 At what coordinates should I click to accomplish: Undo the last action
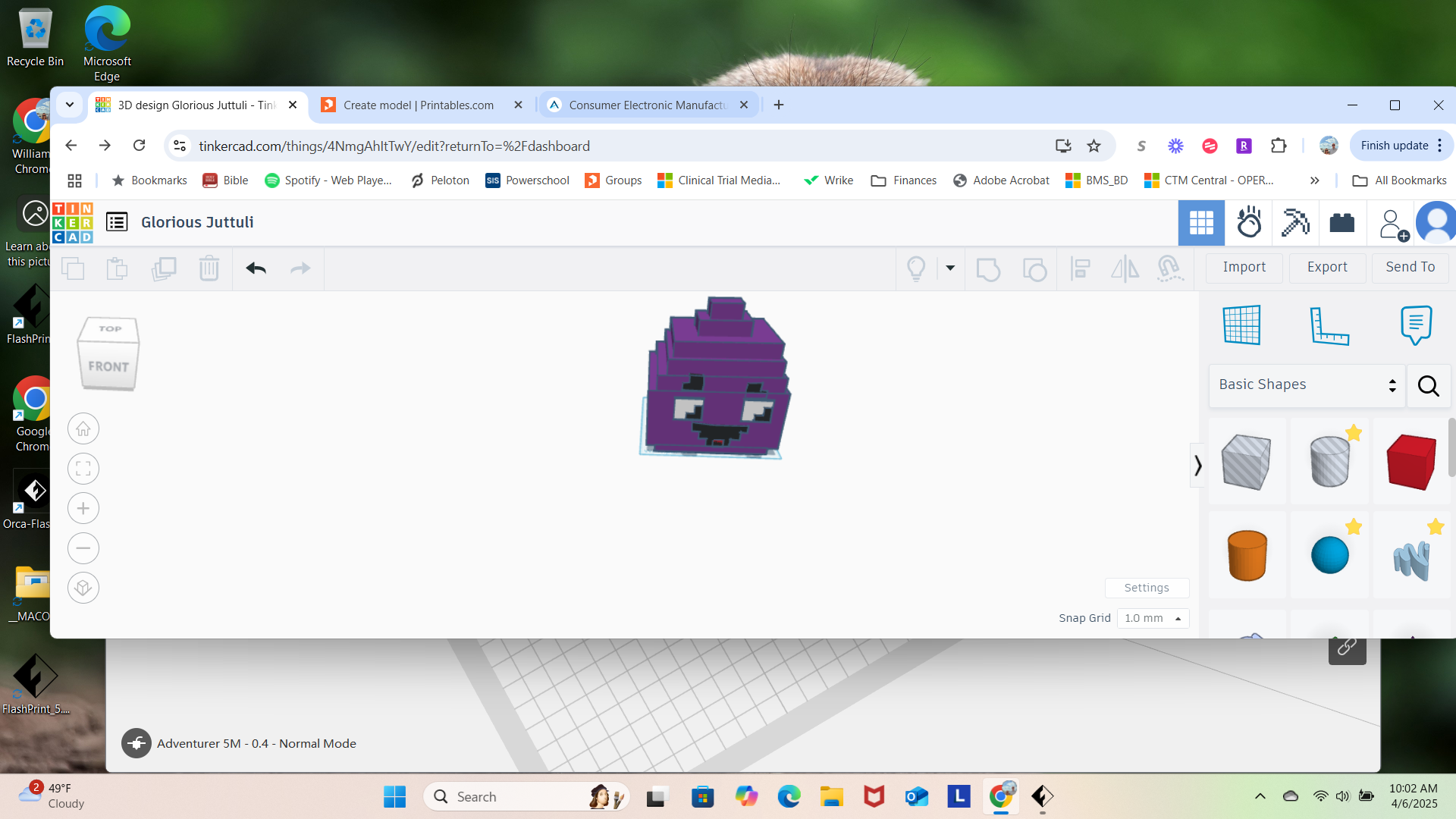click(x=256, y=268)
